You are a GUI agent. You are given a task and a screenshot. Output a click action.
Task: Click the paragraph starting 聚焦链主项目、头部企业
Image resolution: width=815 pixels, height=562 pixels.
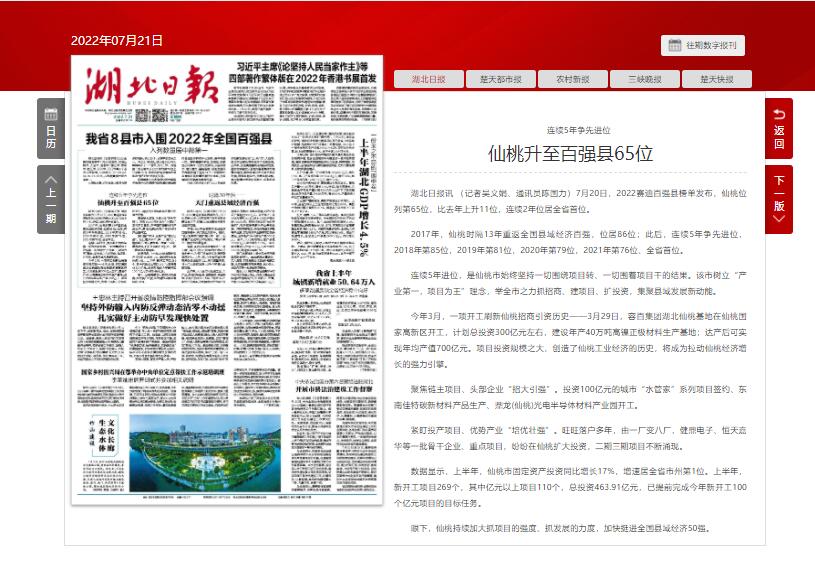point(570,397)
